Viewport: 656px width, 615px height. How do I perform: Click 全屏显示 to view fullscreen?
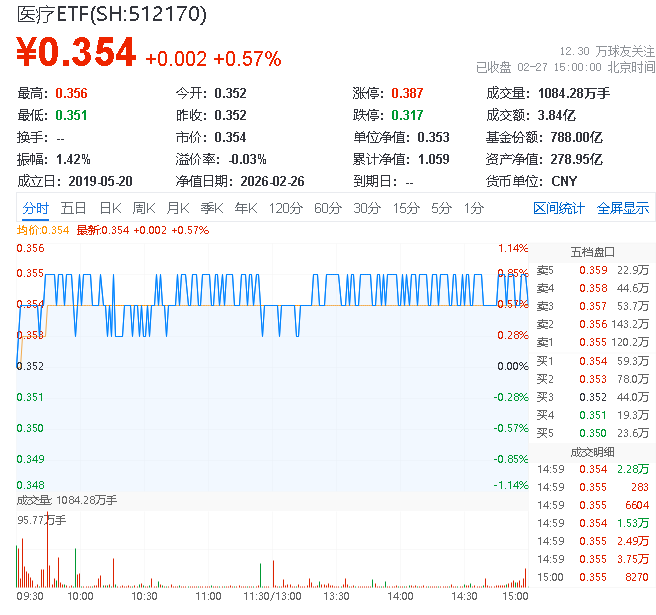coord(623,208)
